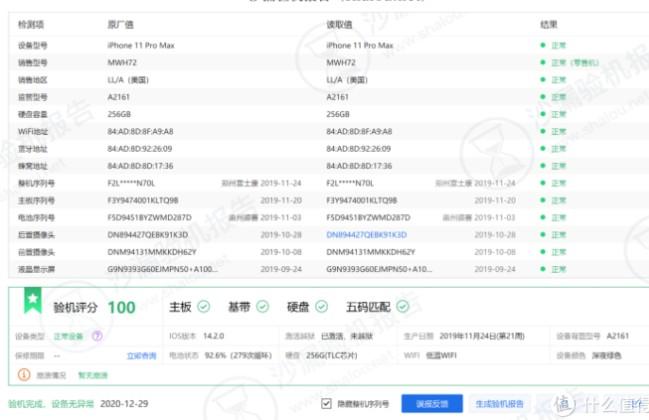Select the storage value 256G(TLC芯片)
Screen dimensions: 649x420
click(332, 355)
